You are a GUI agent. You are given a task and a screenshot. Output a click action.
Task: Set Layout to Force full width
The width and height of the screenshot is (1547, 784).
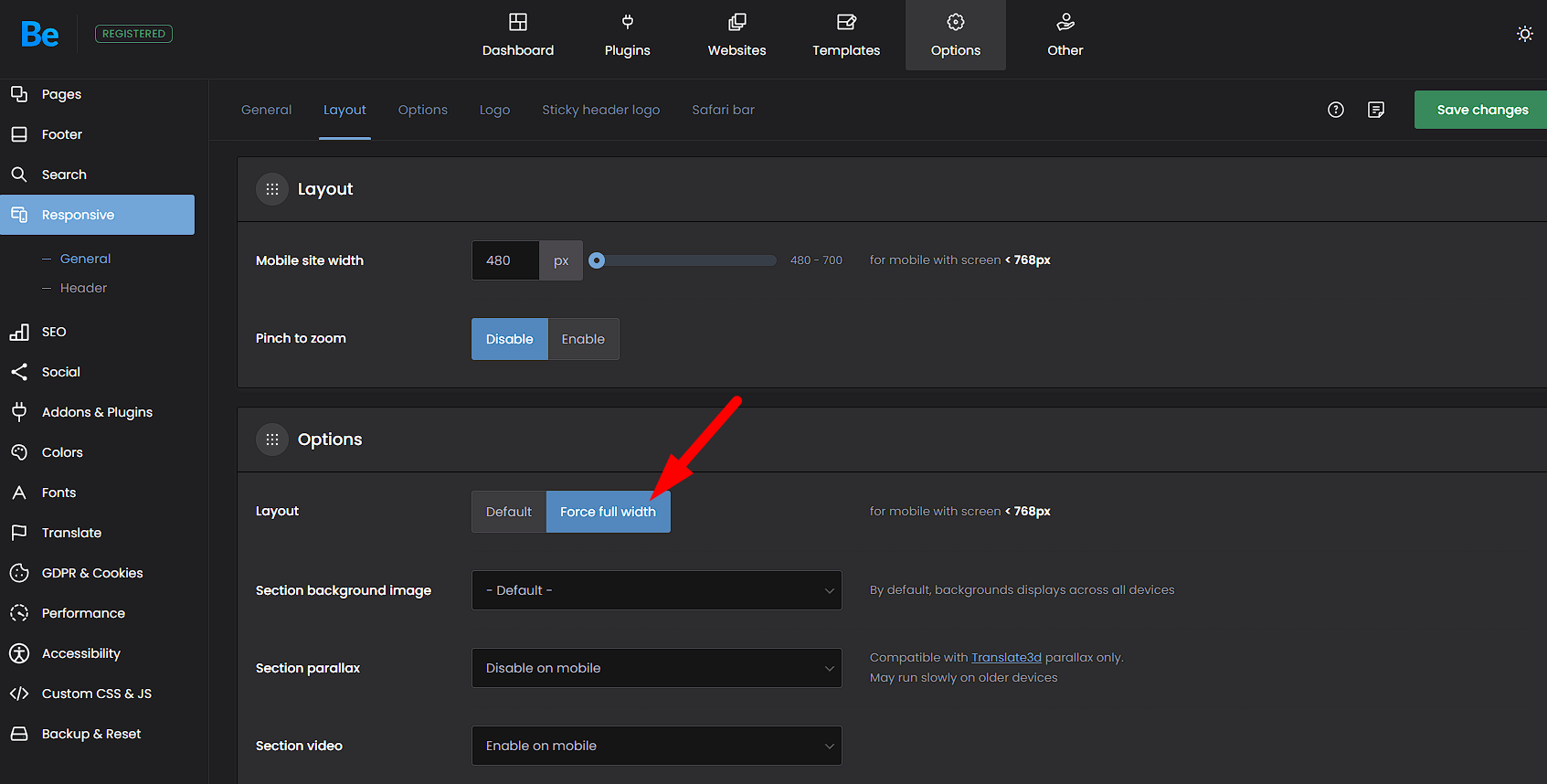point(608,512)
